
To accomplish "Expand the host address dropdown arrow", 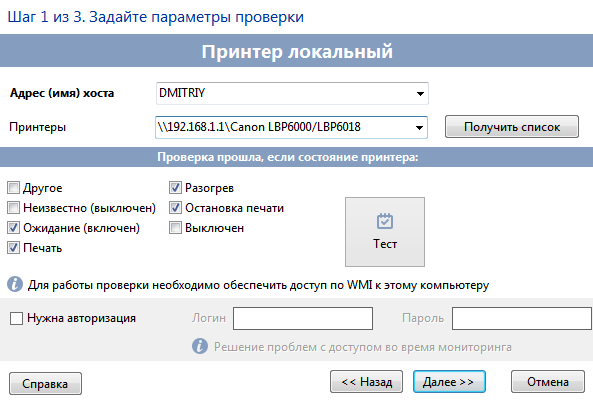I will [x=420, y=93].
